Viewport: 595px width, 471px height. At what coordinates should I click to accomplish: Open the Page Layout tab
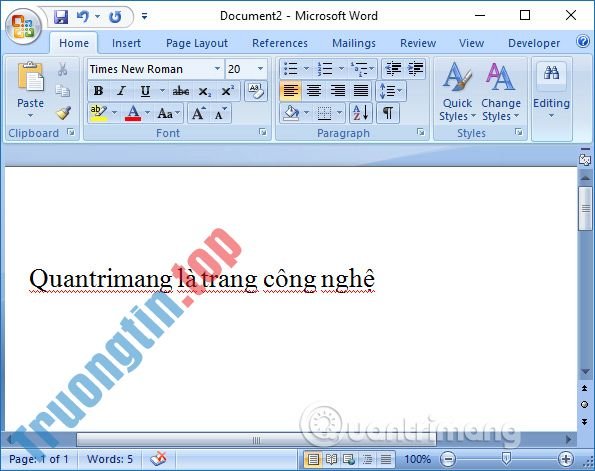[197, 43]
